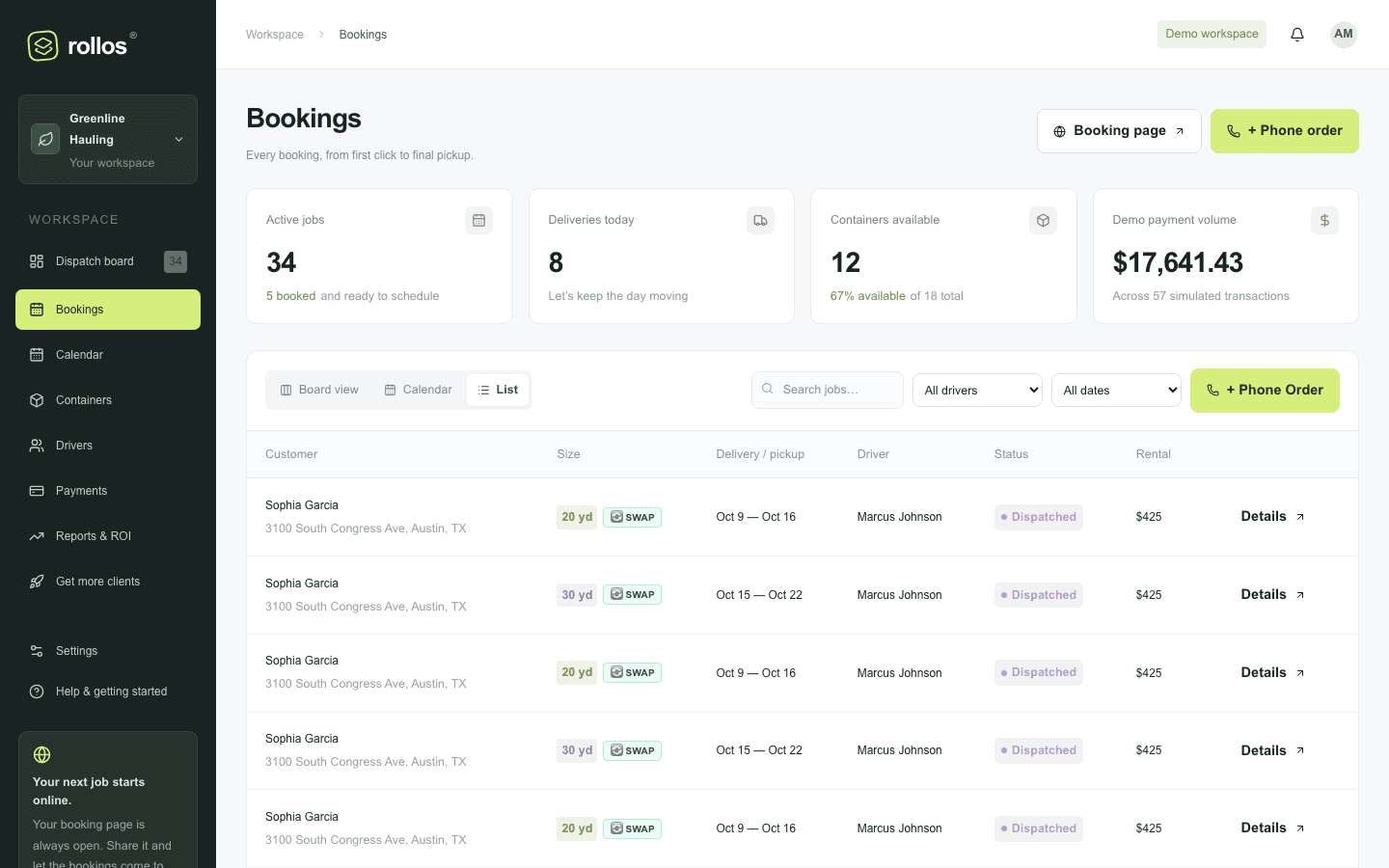Viewport: 1389px width, 868px height.
Task: Open Get more clients
Action: point(108,582)
